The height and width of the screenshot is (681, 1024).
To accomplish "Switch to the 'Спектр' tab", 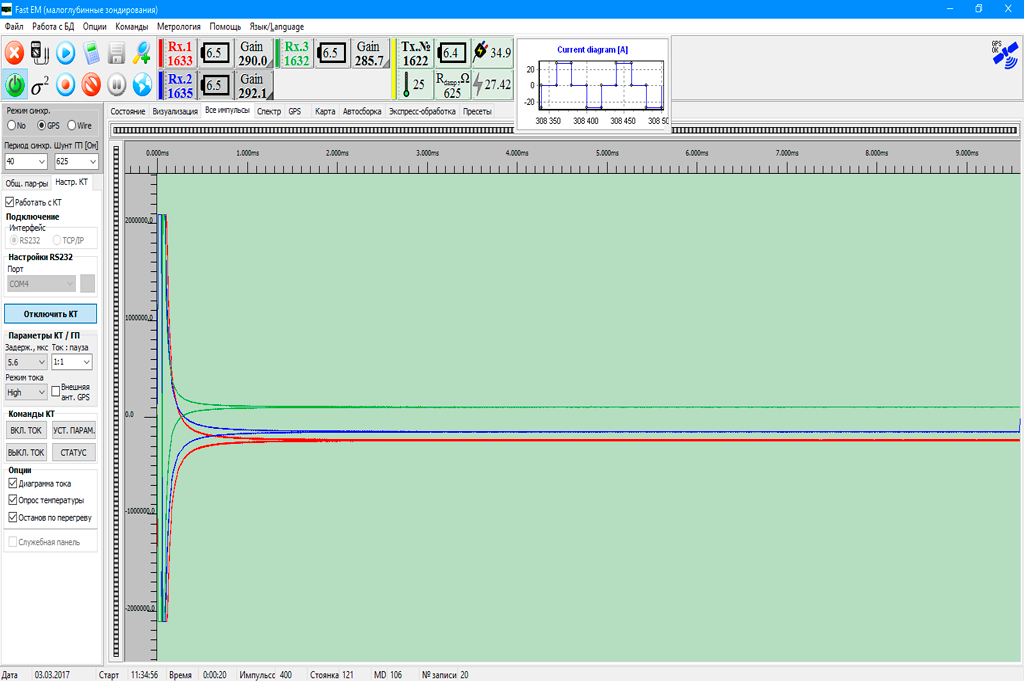I will 268,111.
